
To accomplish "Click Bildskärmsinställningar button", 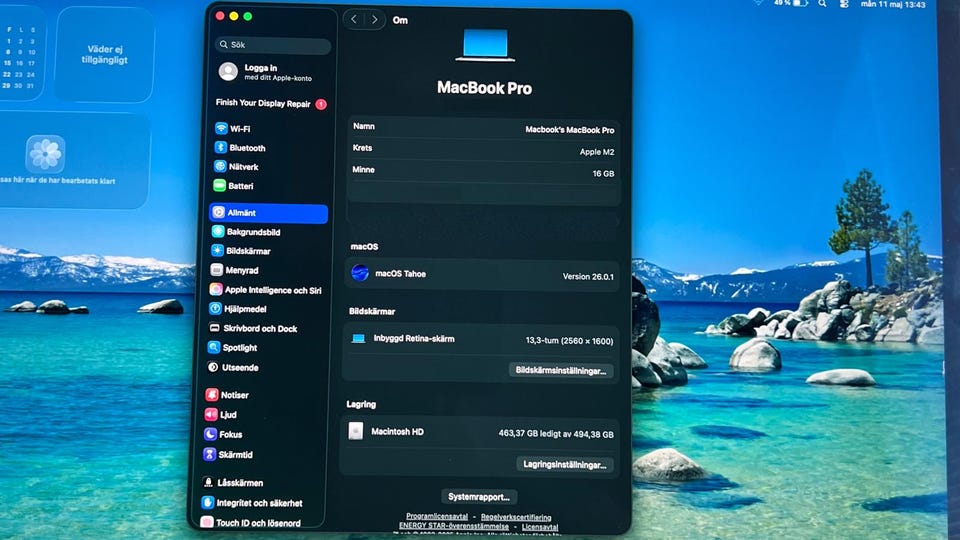I will [x=561, y=370].
